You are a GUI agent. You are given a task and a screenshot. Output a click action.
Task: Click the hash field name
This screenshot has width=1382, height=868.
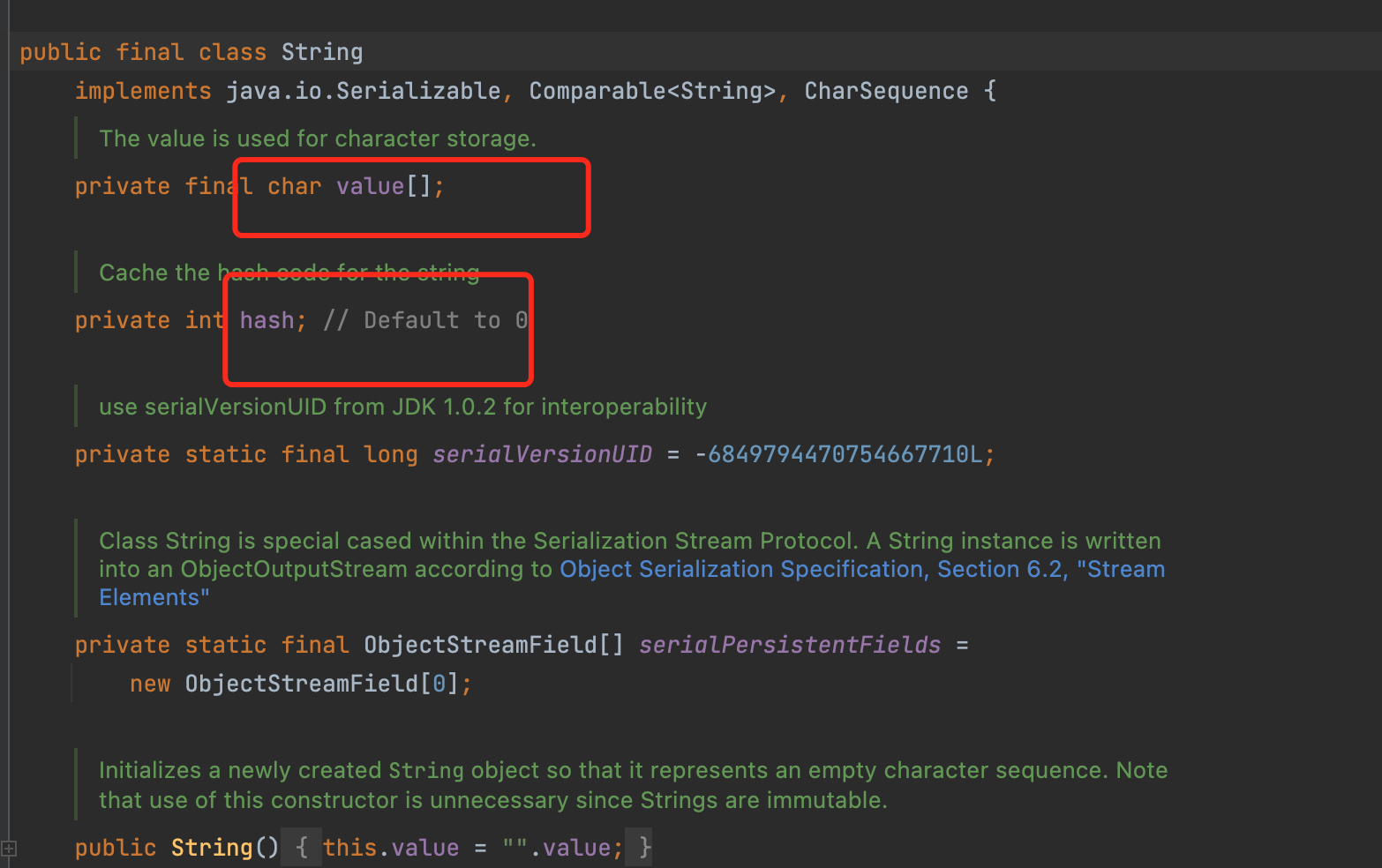click(267, 320)
